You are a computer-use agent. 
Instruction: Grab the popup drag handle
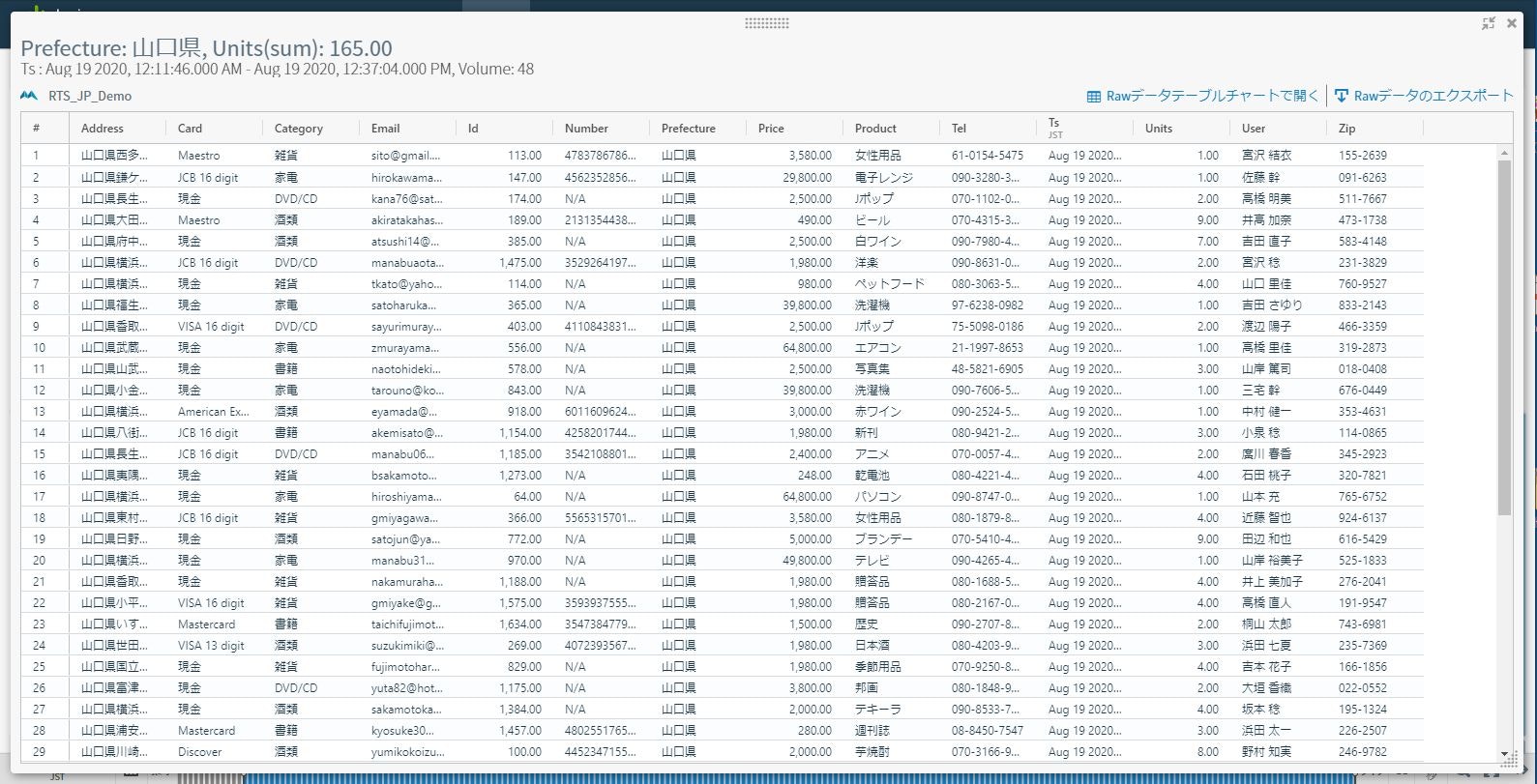click(767, 23)
